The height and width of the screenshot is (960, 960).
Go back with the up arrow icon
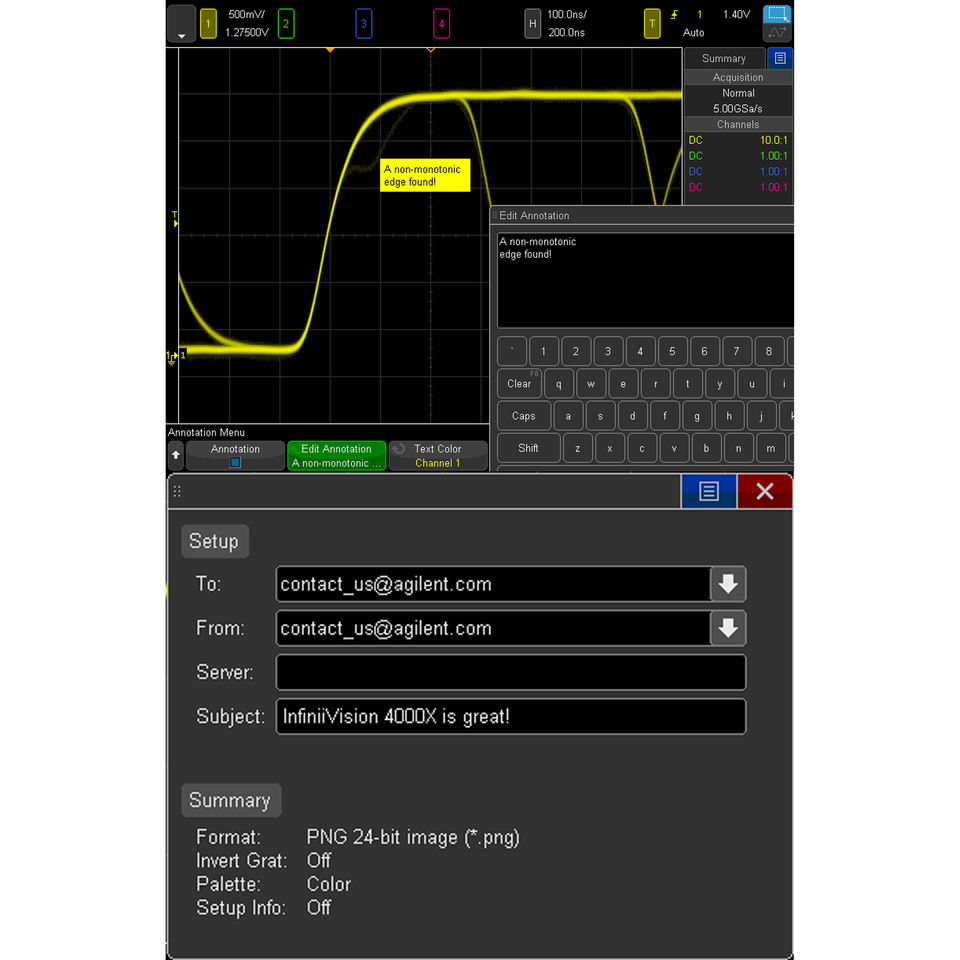pyautogui.click(x=176, y=455)
